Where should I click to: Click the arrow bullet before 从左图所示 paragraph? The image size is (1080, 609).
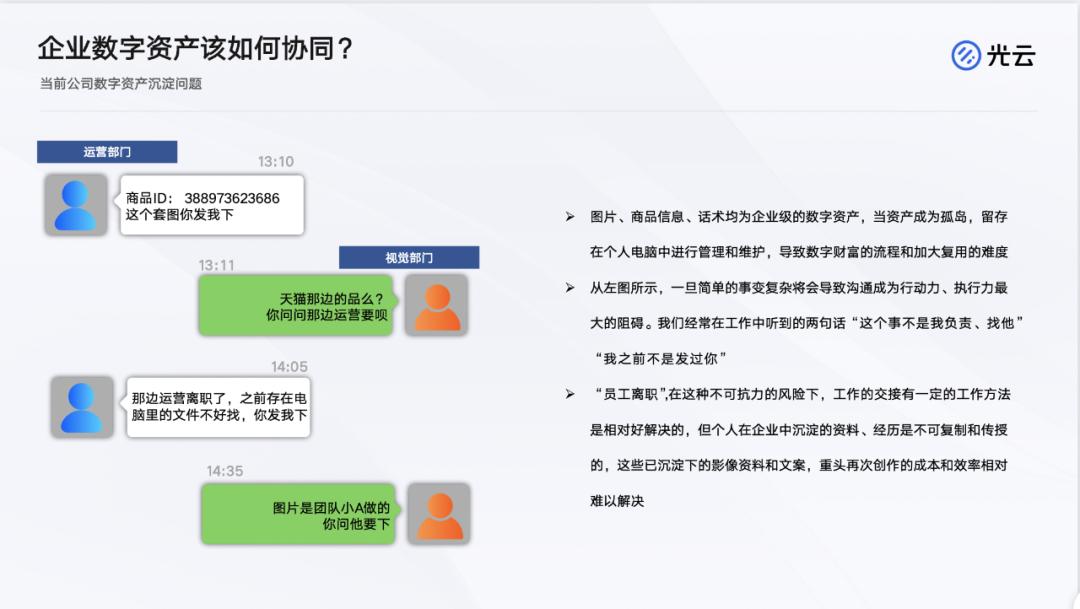570,285
